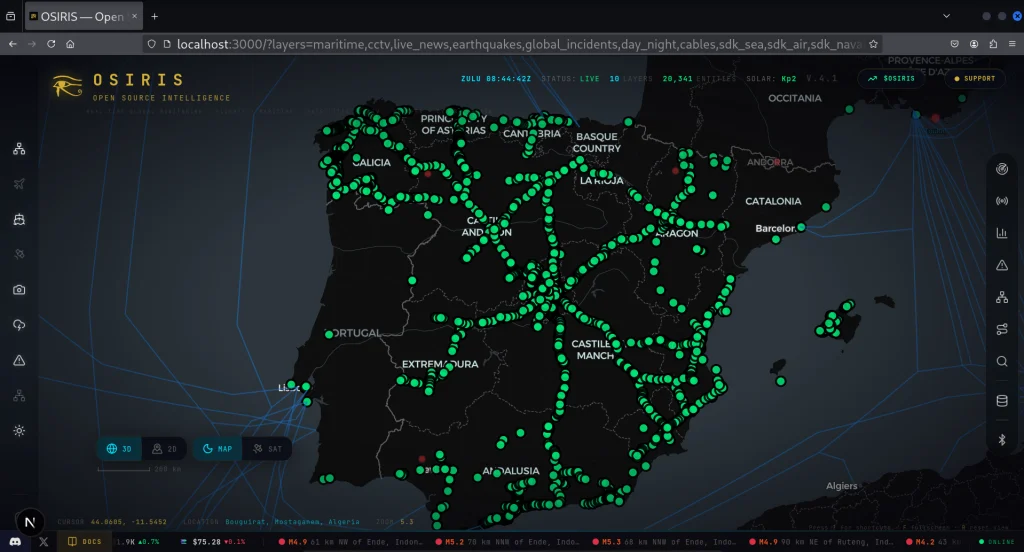Bookmark page with the star icon
Viewport: 1024px width, 552px height.
tap(873, 44)
